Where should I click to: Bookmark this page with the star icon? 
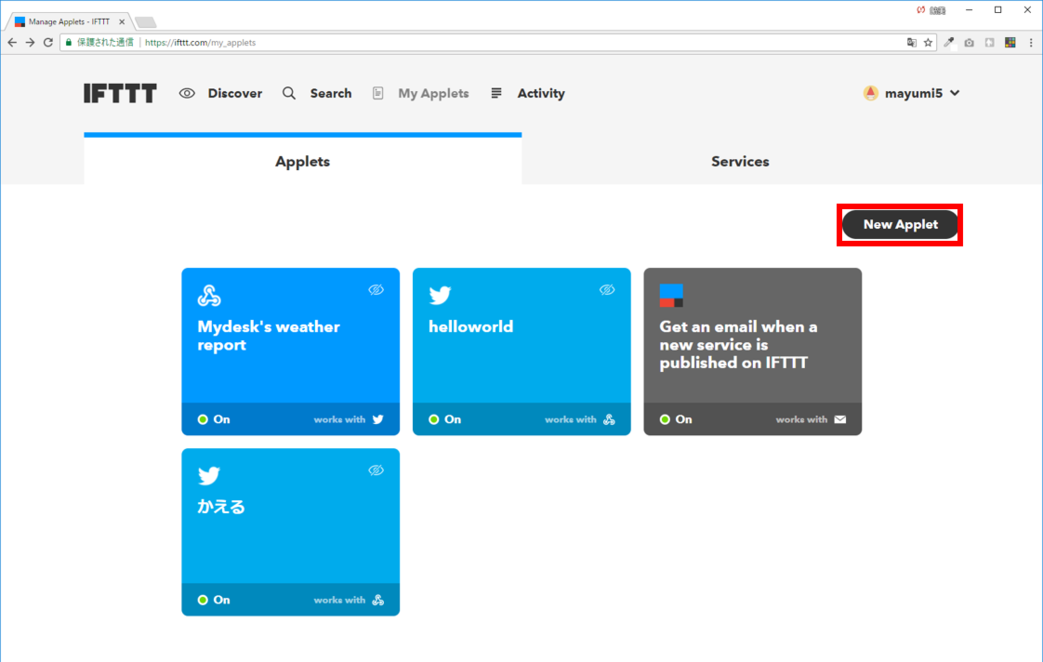click(x=928, y=43)
